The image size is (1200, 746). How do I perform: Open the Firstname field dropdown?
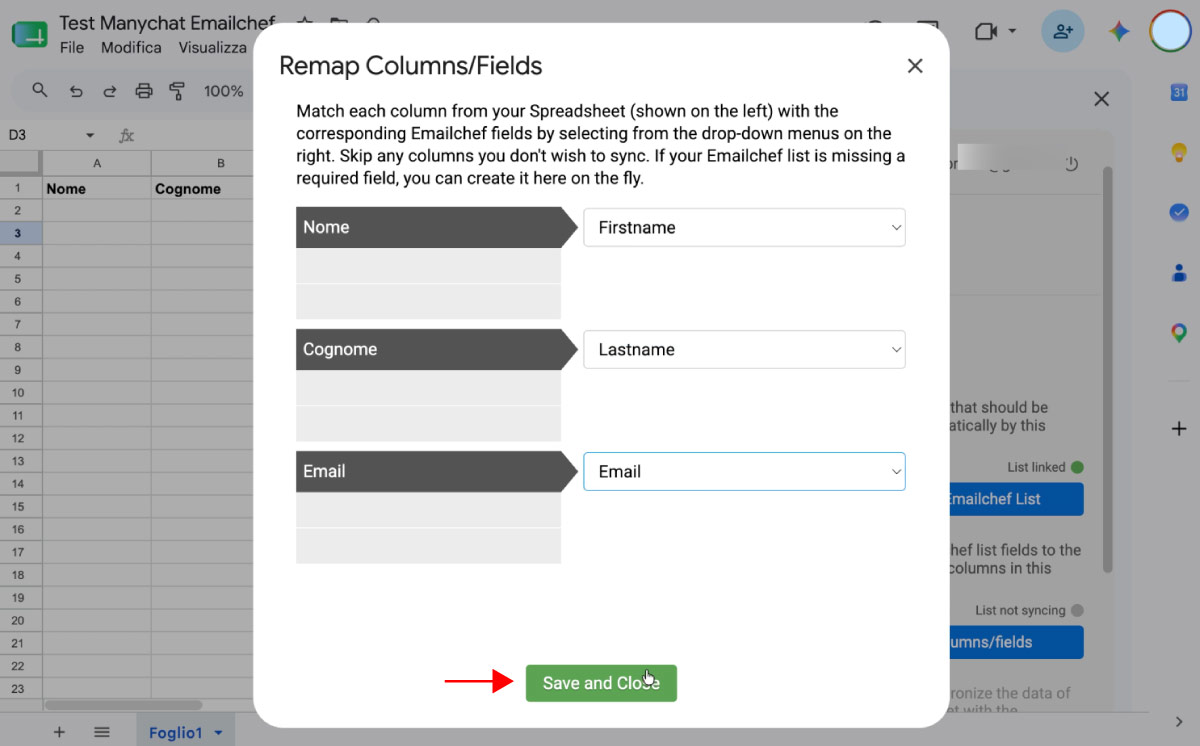click(x=744, y=227)
